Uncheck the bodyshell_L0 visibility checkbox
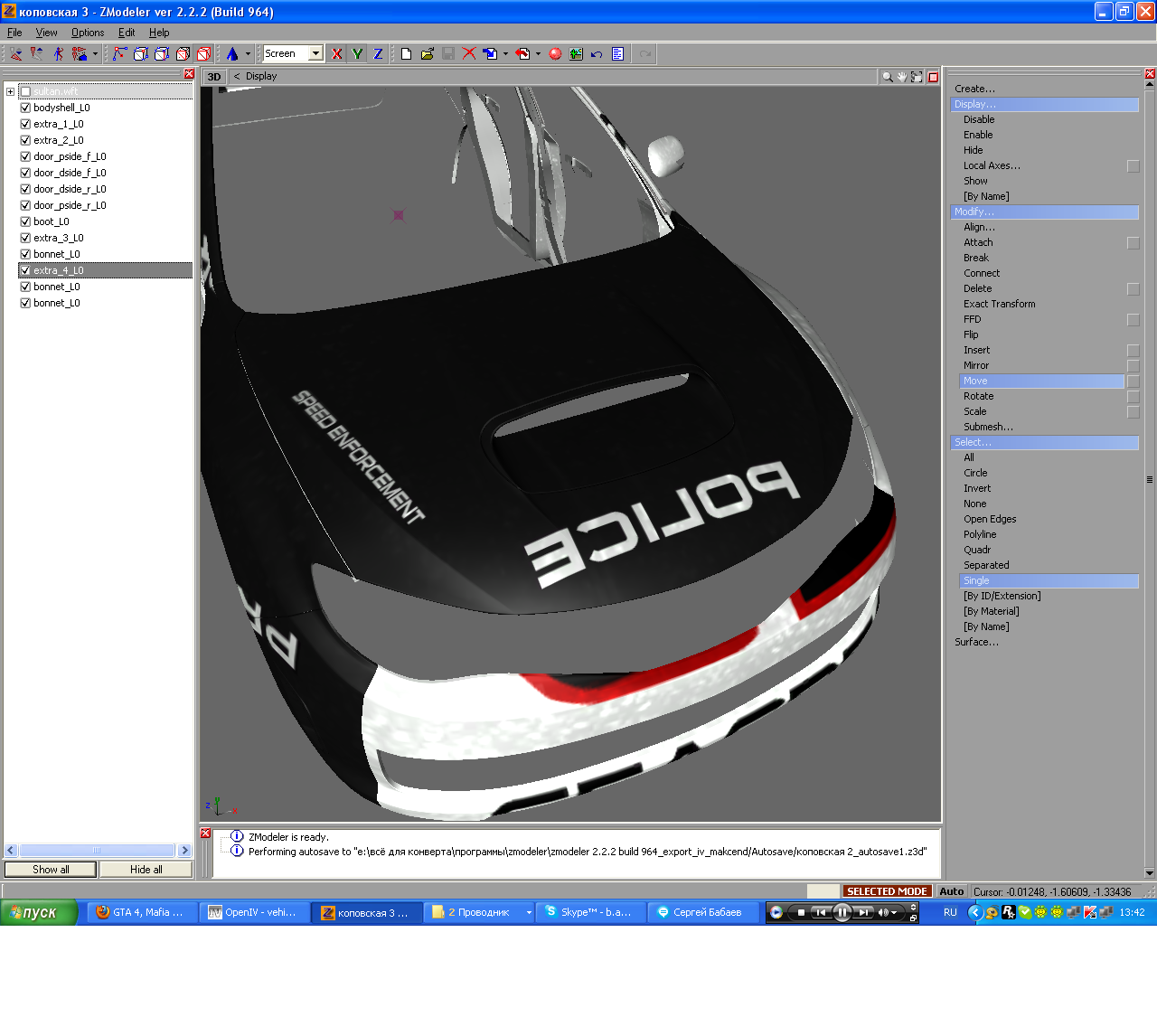Viewport: 1157px width, 1036px height. [25, 108]
